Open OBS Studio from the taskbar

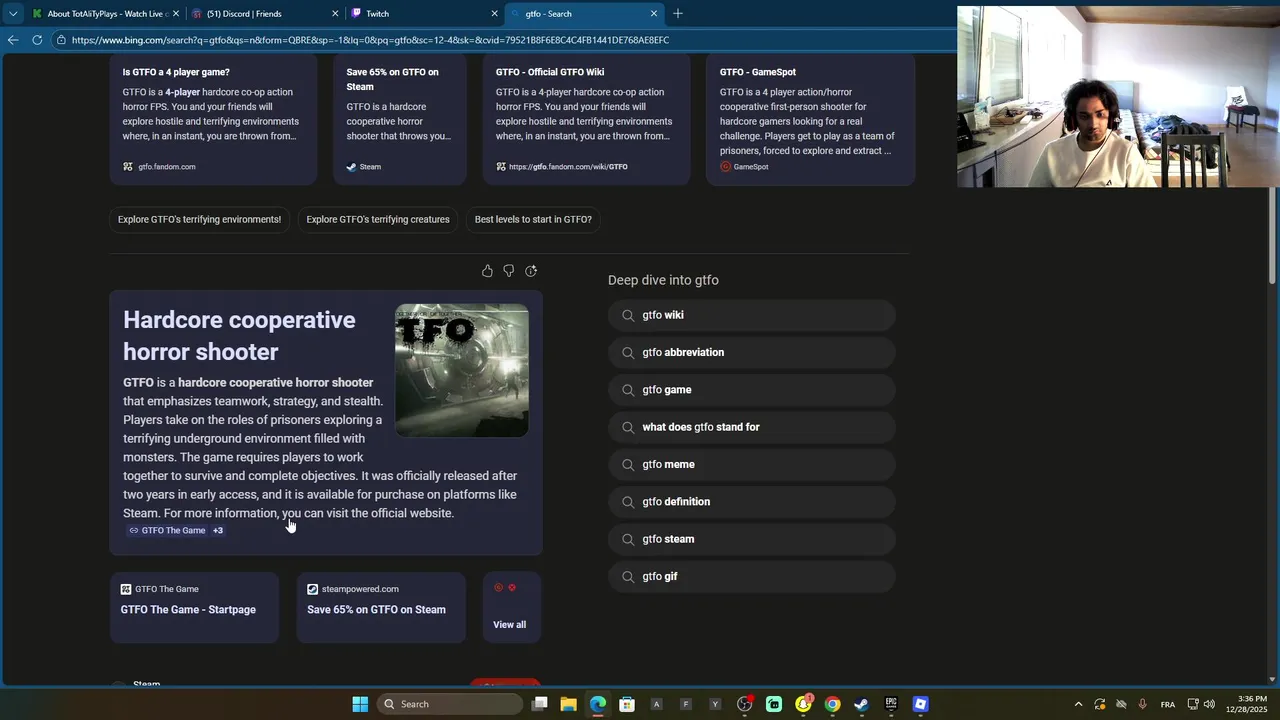pos(745,704)
